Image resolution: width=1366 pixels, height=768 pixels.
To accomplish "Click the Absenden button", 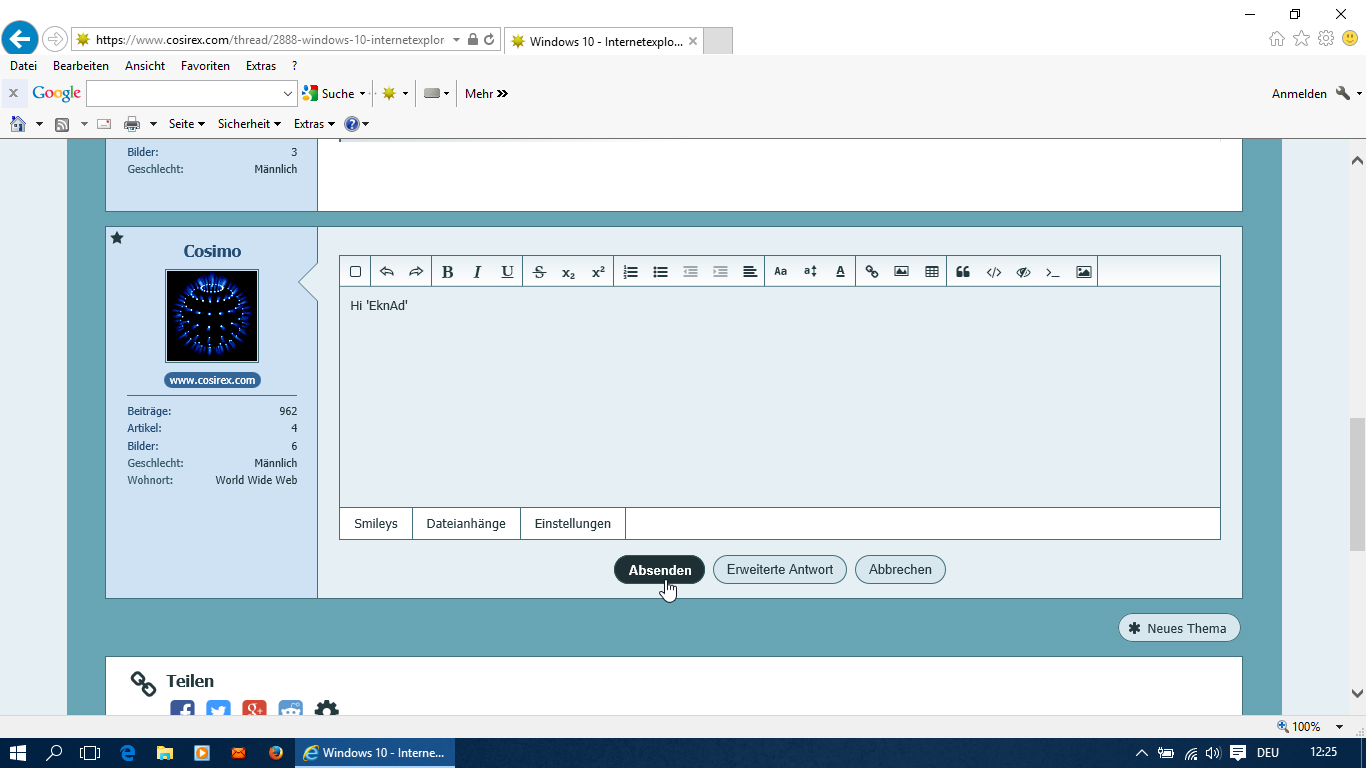I will pyautogui.click(x=659, y=570).
